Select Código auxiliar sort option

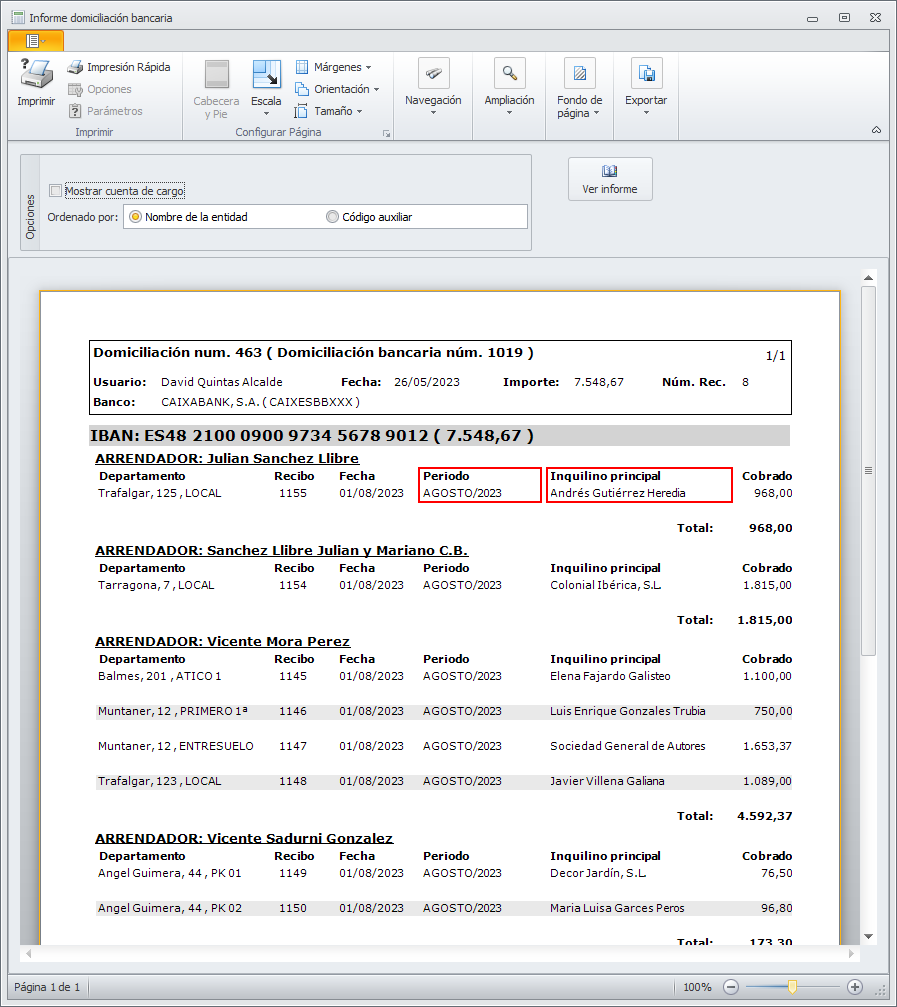pos(333,217)
